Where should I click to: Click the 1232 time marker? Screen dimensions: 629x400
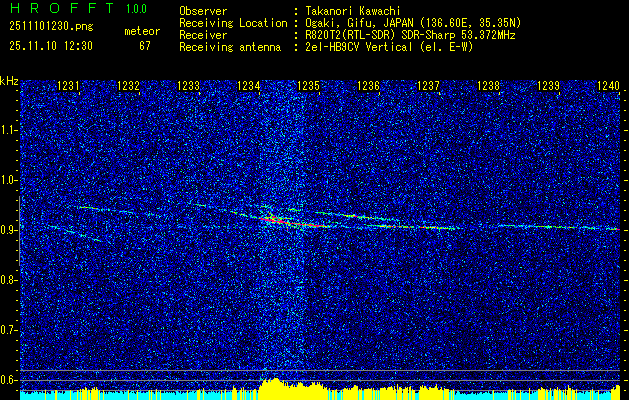[x=128, y=86]
